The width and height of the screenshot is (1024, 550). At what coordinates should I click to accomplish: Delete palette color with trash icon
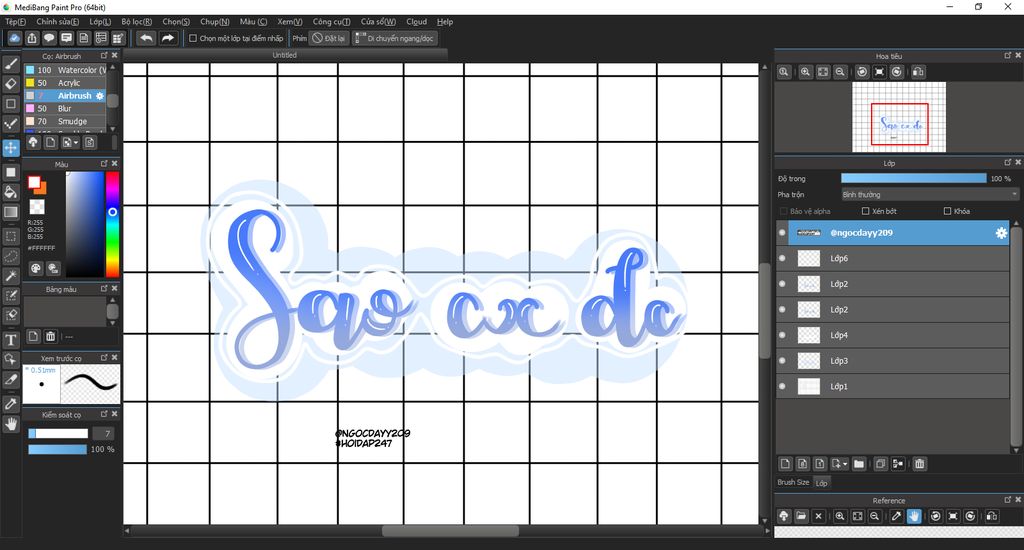(50, 336)
